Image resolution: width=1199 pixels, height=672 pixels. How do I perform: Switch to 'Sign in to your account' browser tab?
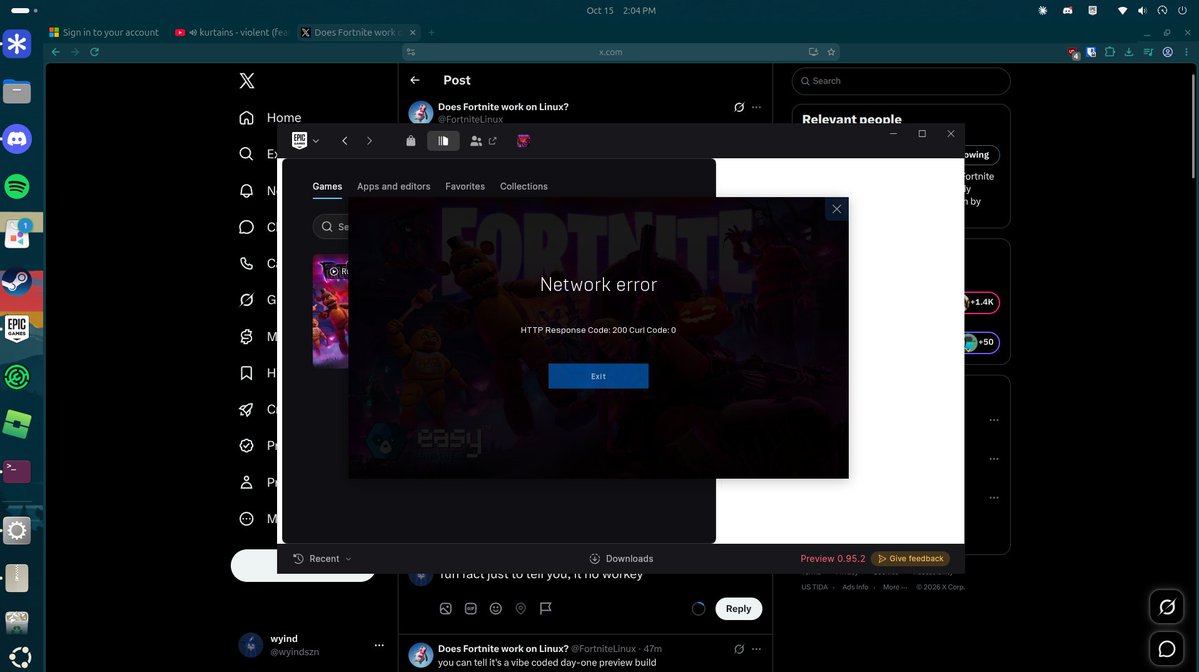pyautogui.click(x=105, y=32)
